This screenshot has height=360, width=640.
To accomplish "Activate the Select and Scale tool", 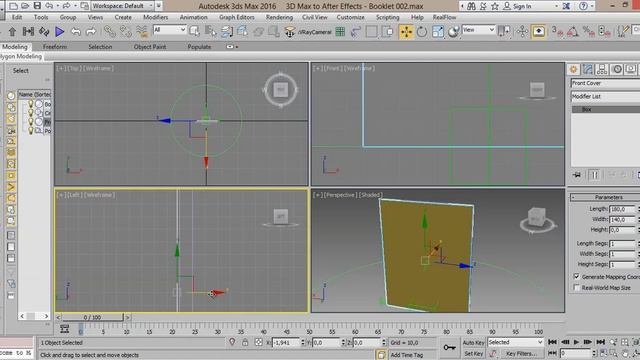I will pyautogui.click(x=438, y=32).
